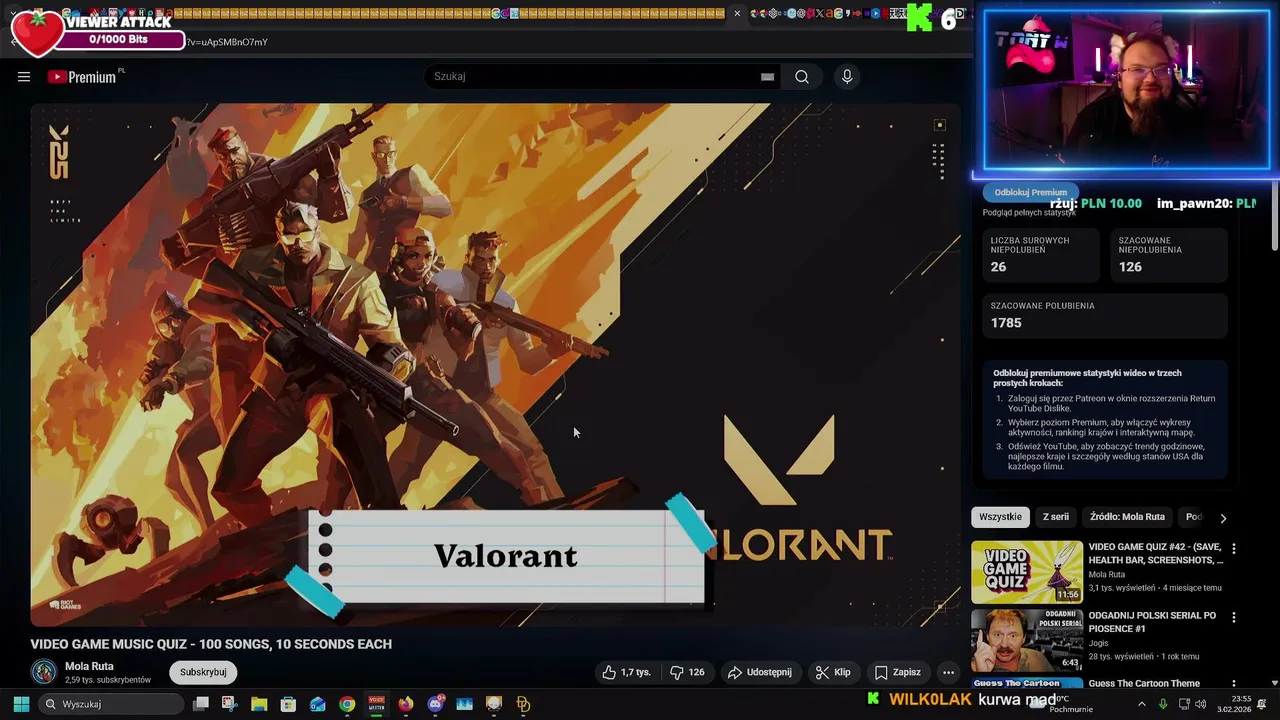Open the blue photo app on taskbar
This screenshot has width=1280, height=720.
point(464,704)
